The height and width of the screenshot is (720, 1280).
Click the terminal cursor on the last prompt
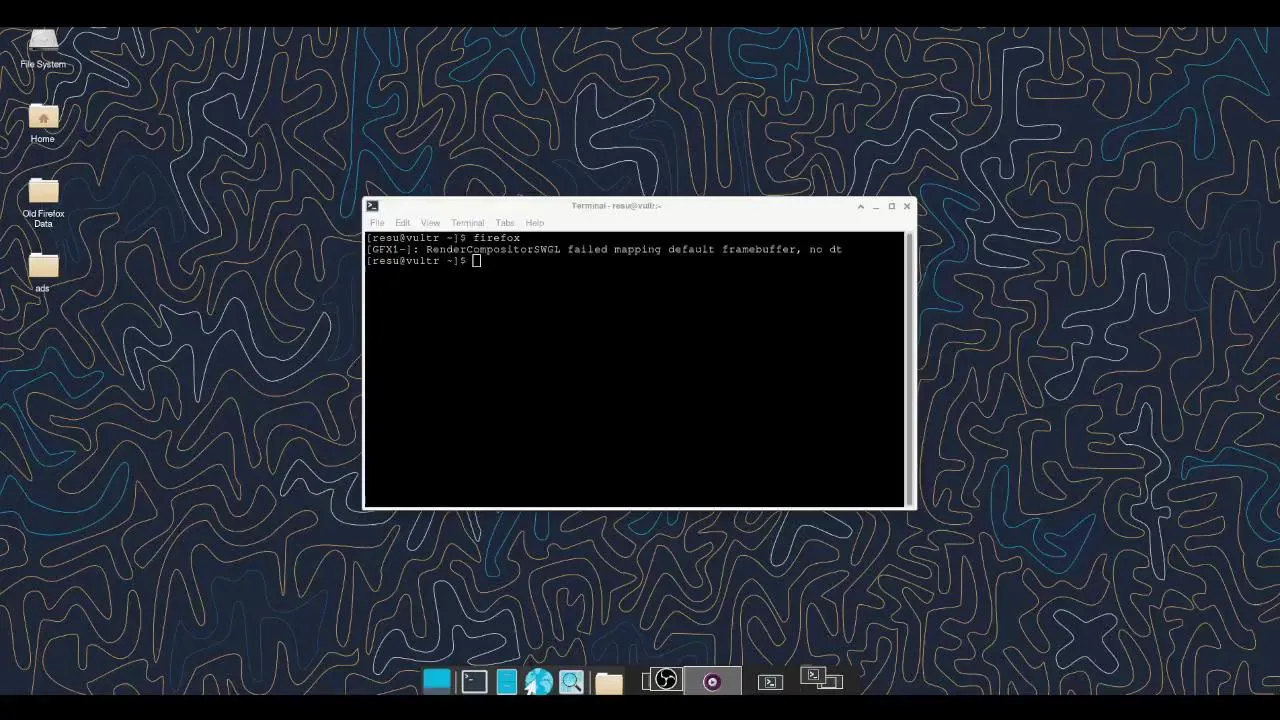[477, 261]
